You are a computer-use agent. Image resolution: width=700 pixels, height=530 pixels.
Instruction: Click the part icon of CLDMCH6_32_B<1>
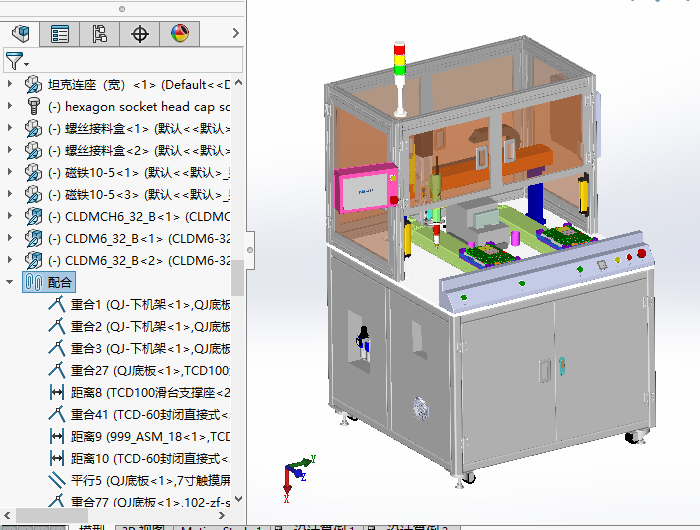(33, 216)
